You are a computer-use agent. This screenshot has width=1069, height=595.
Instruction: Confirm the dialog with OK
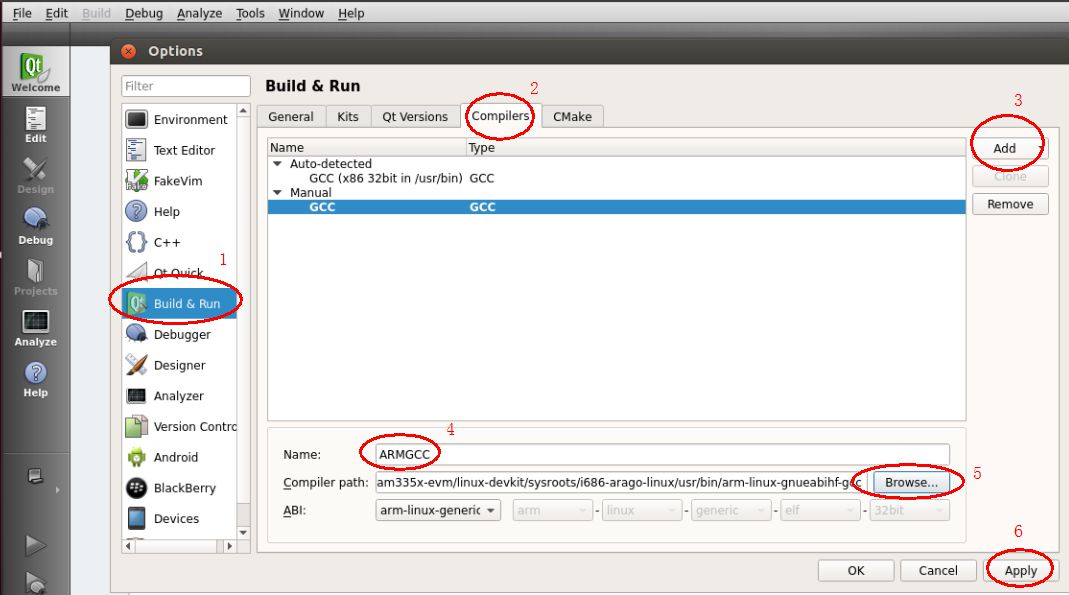(x=856, y=570)
